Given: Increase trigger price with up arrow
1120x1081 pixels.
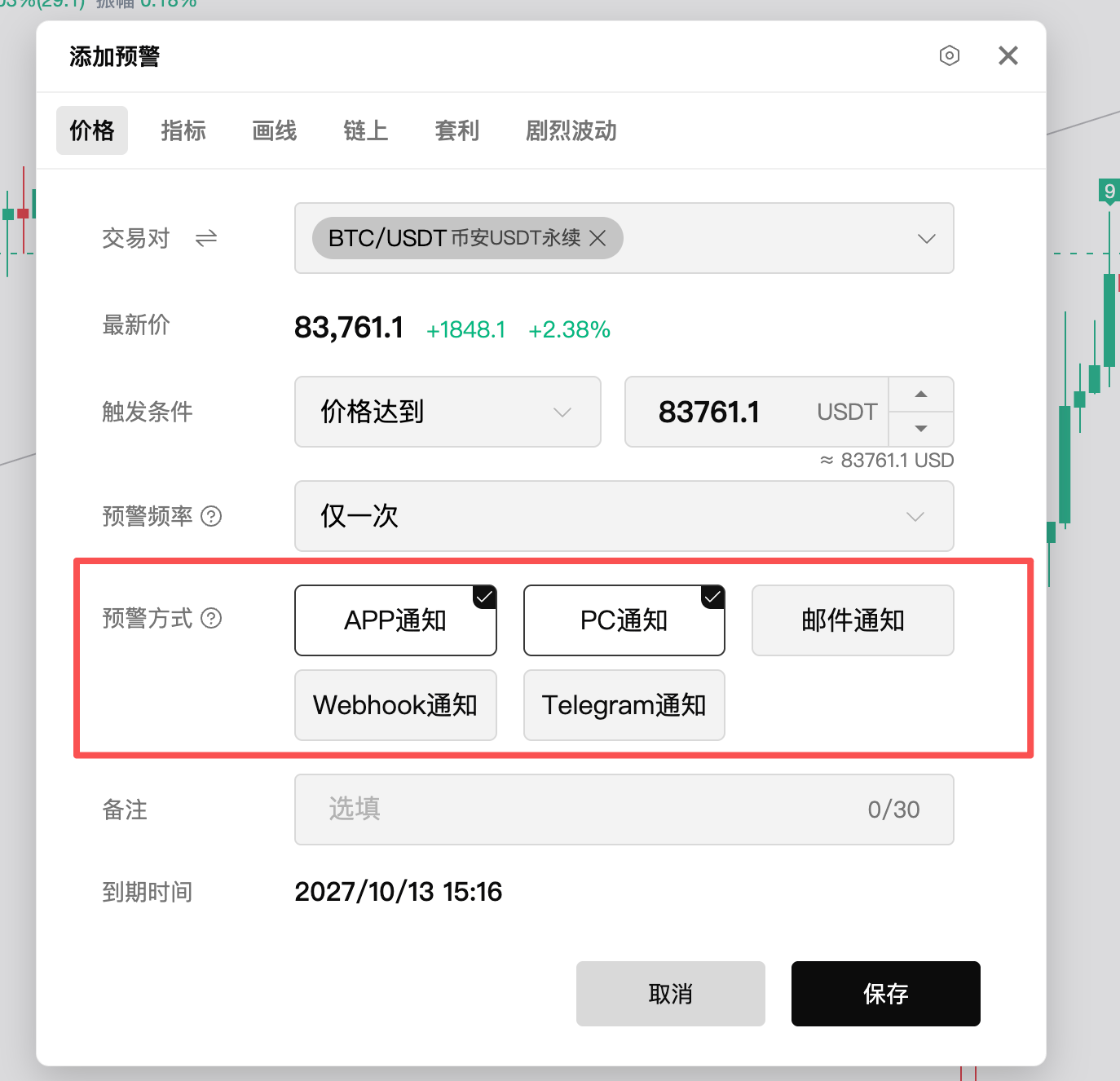Looking at the screenshot, I should click(921, 395).
